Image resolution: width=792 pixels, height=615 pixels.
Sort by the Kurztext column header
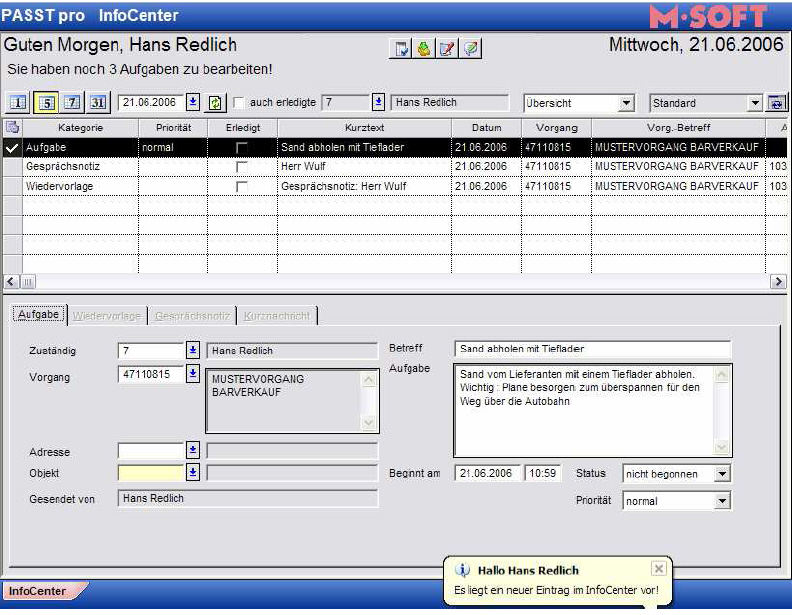(x=365, y=128)
